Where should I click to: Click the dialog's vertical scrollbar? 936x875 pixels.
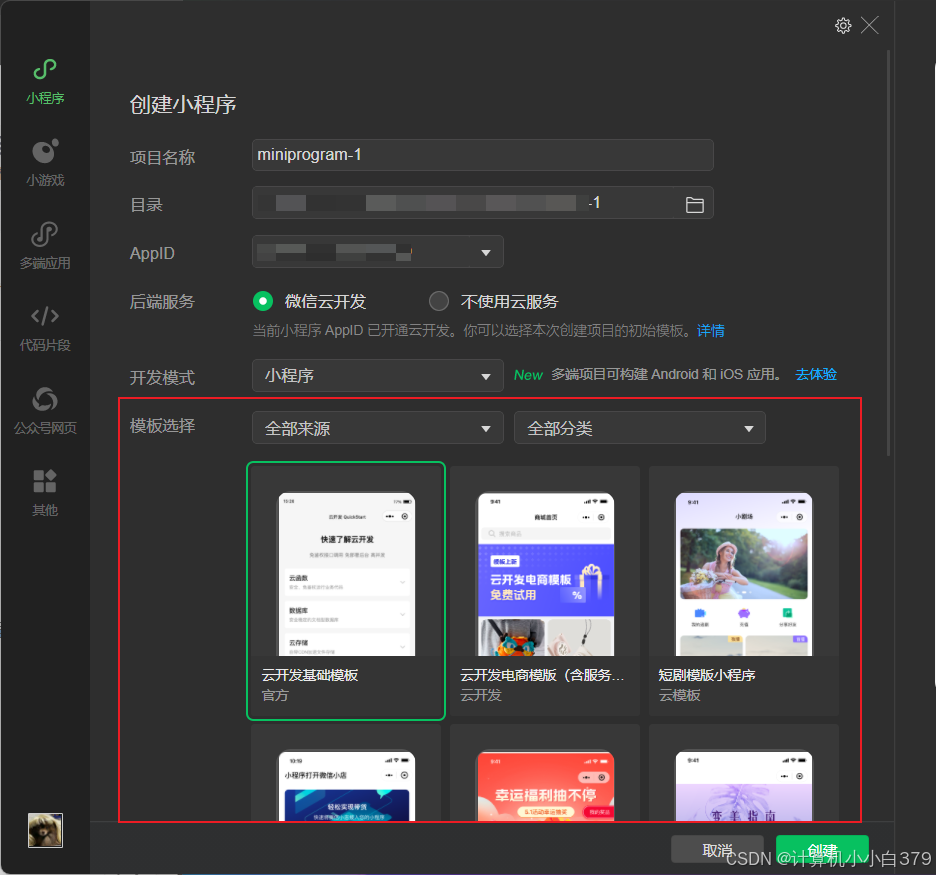[888, 254]
